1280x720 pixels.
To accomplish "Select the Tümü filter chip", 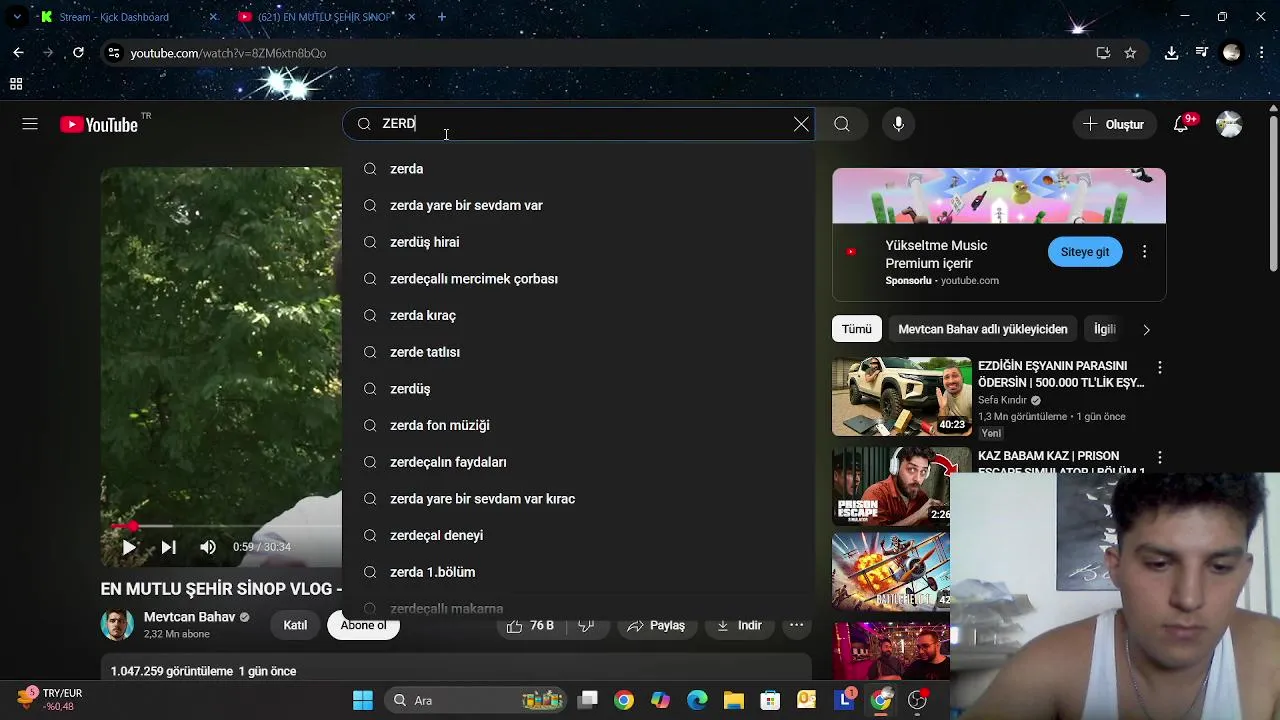I will click(x=856, y=329).
